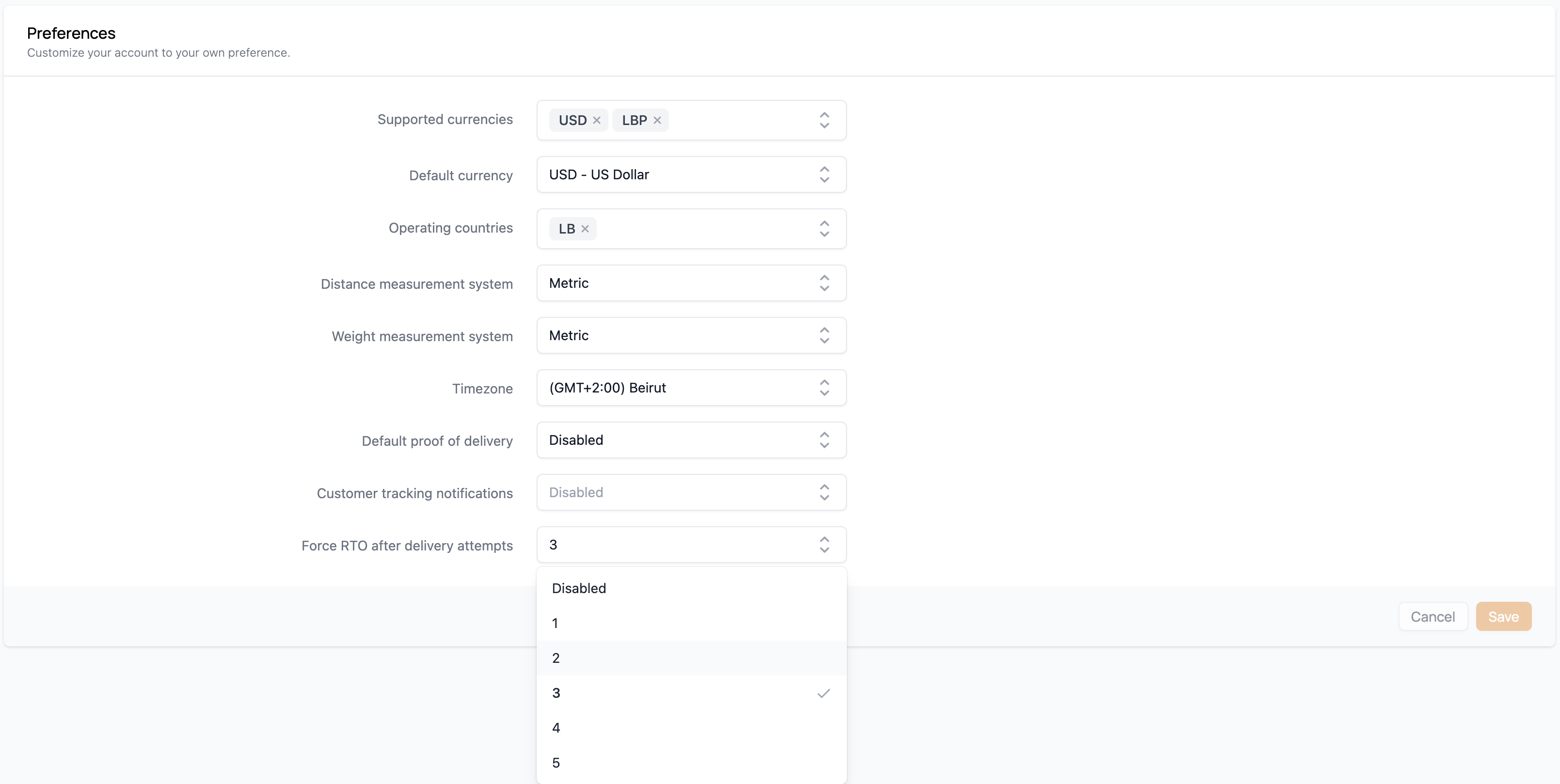Screen dimensions: 1560x784
Task: Click chevron on Force RTO field
Action: [824, 545]
